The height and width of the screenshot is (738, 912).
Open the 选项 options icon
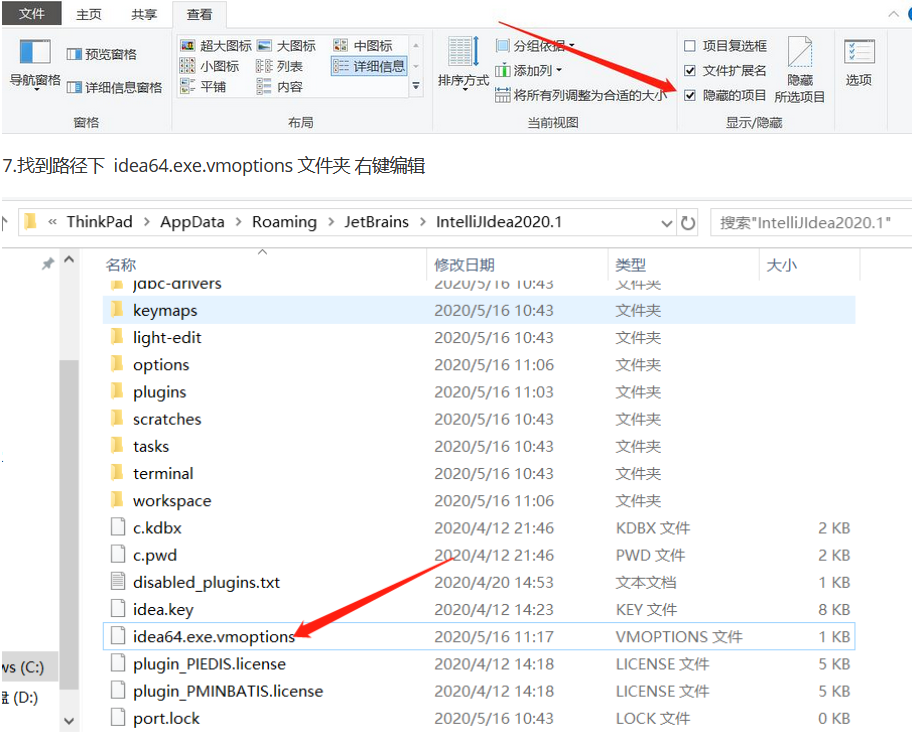858,62
